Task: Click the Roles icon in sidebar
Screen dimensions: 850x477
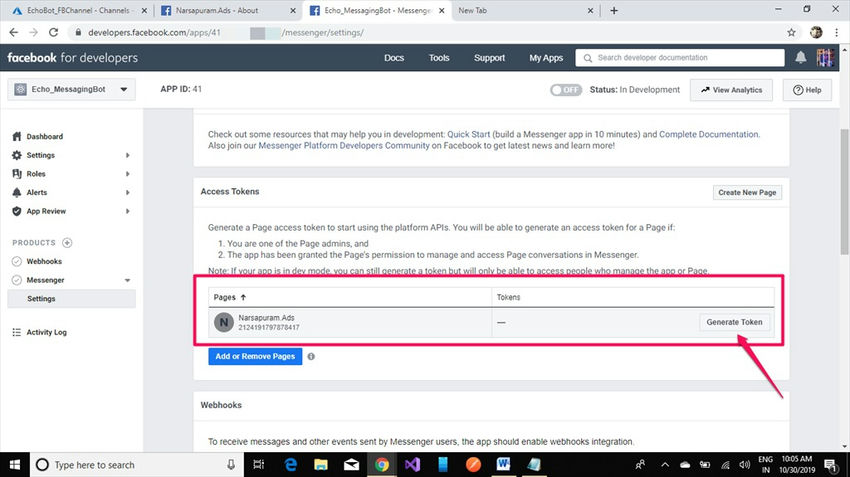Action: [17, 173]
